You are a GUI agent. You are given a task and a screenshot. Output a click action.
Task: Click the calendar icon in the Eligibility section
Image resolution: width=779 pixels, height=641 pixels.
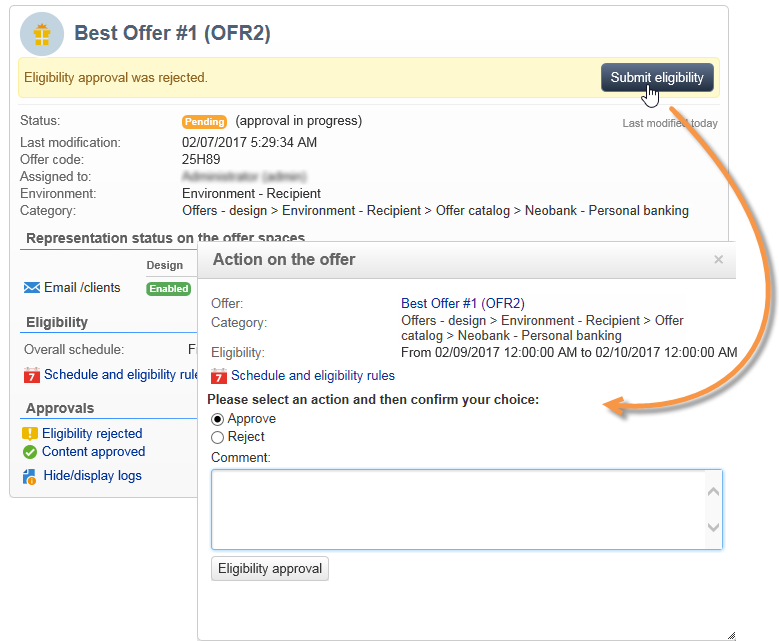click(x=32, y=375)
